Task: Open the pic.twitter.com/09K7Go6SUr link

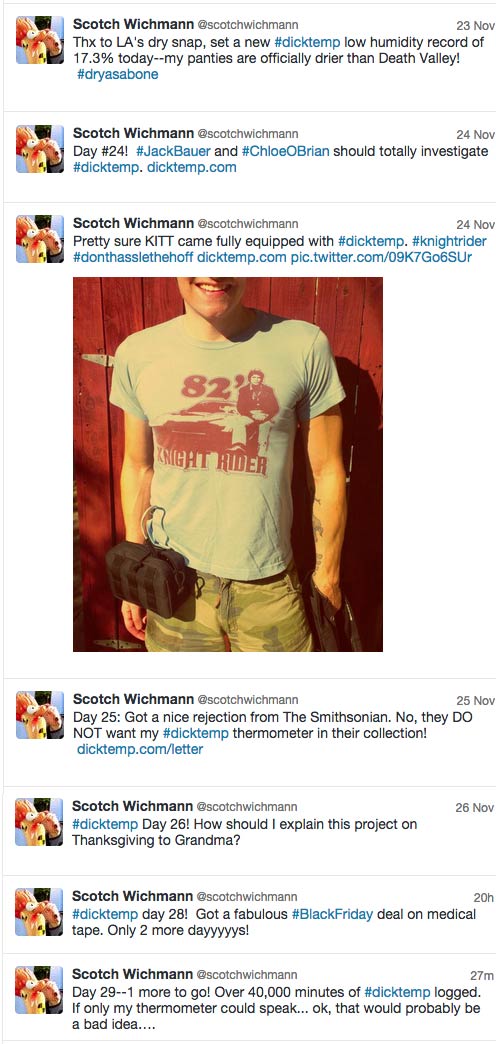Action: [x=381, y=257]
